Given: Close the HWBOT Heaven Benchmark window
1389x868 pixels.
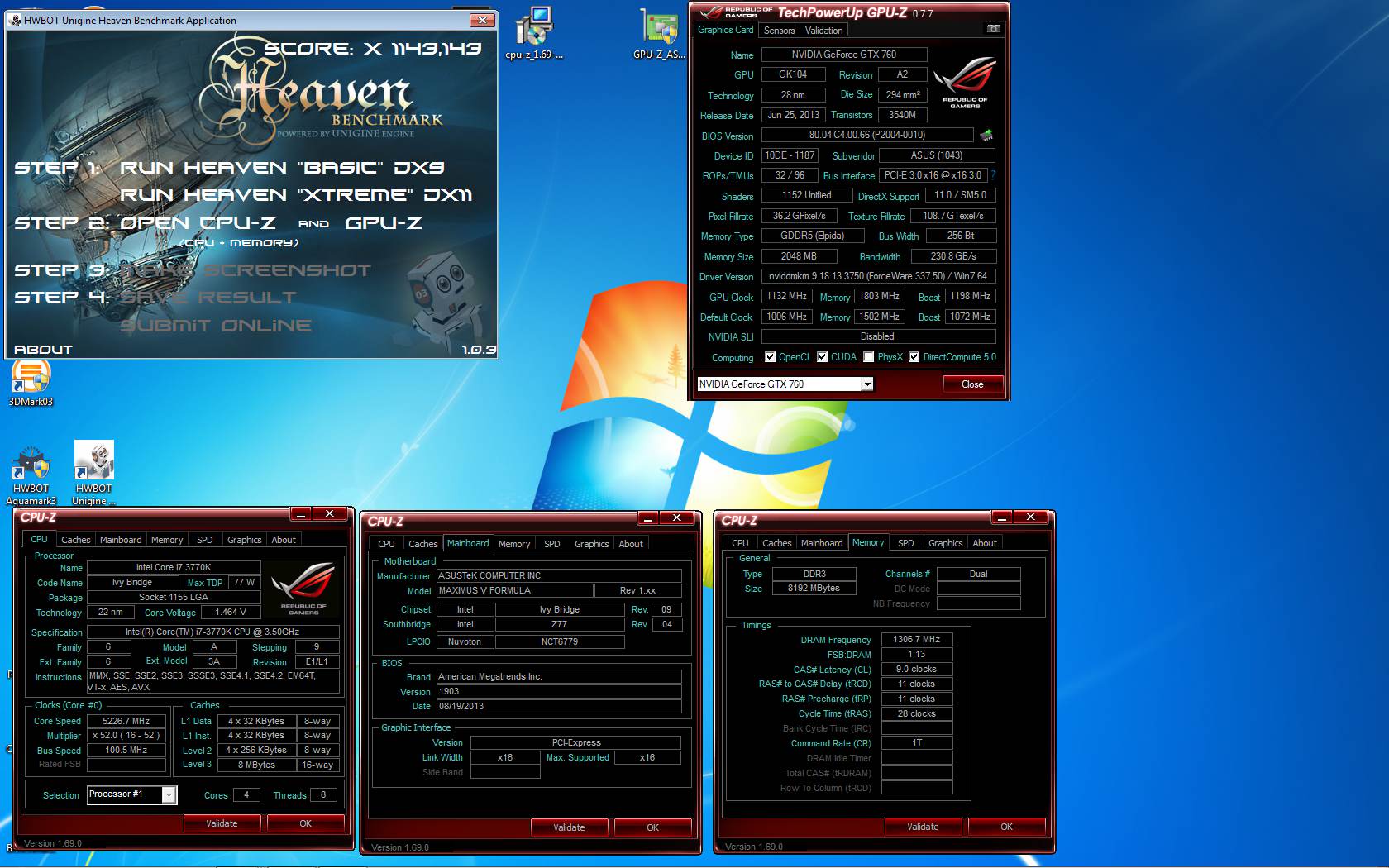Looking at the screenshot, I should pos(481,20).
